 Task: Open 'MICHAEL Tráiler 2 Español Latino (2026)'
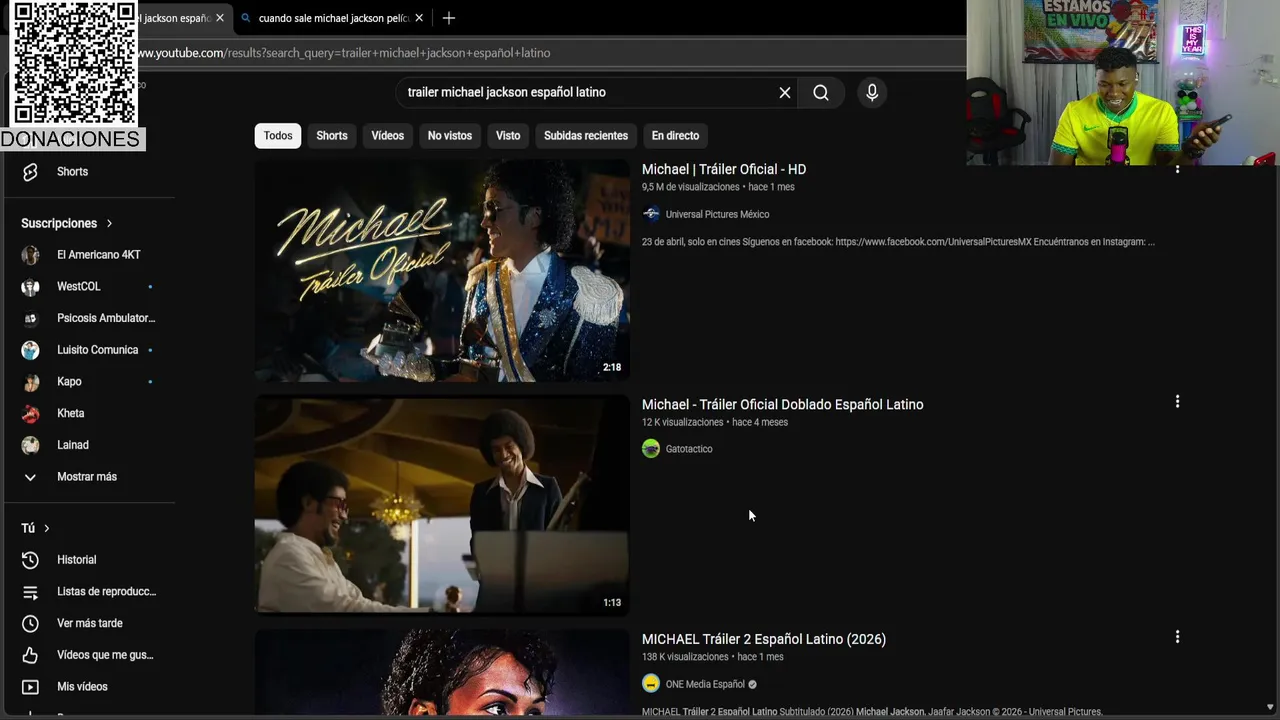pyautogui.click(x=764, y=639)
